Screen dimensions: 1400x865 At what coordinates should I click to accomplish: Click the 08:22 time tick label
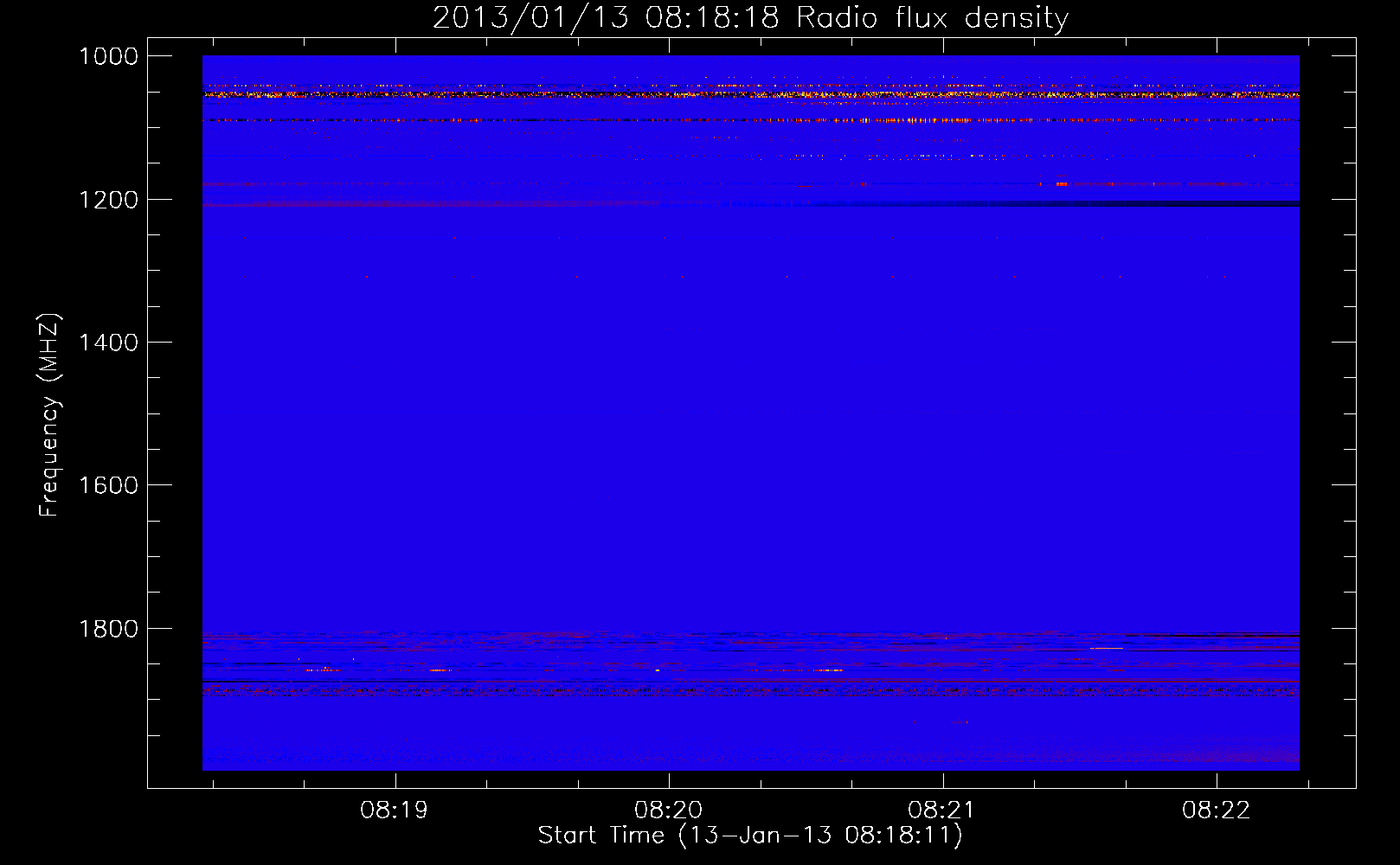click(x=1217, y=811)
